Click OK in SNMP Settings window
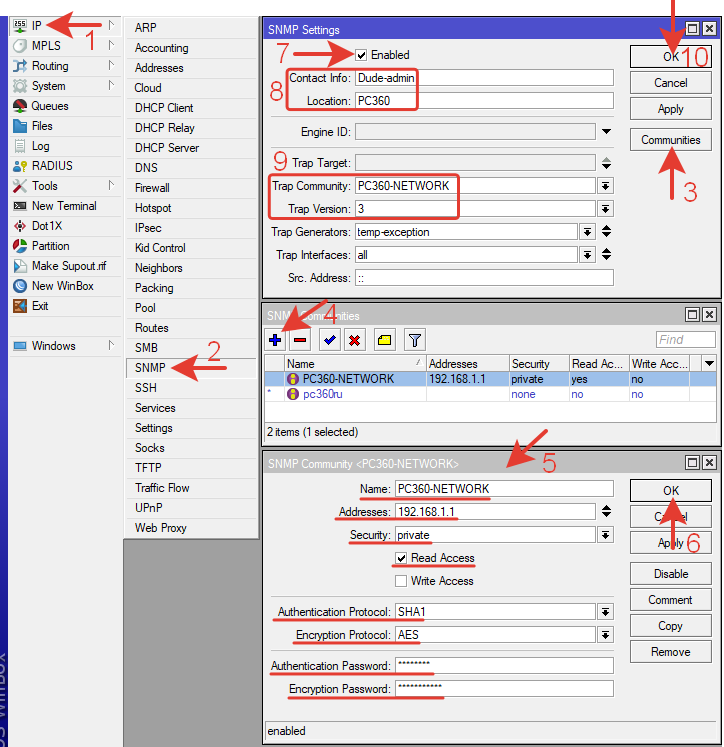 pyautogui.click(x=671, y=57)
